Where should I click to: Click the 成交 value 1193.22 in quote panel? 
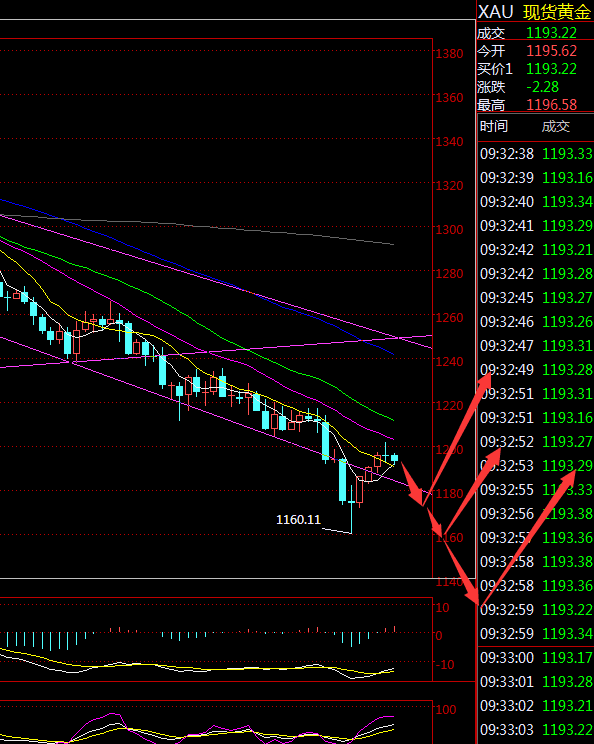(551, 33)
